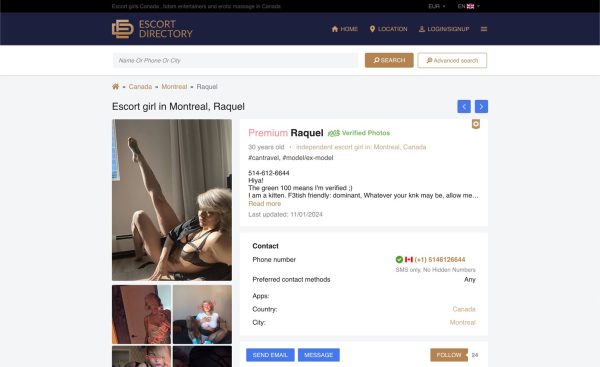
Task: Go to next profile with right arrow
Action: (x=481, y=106)
